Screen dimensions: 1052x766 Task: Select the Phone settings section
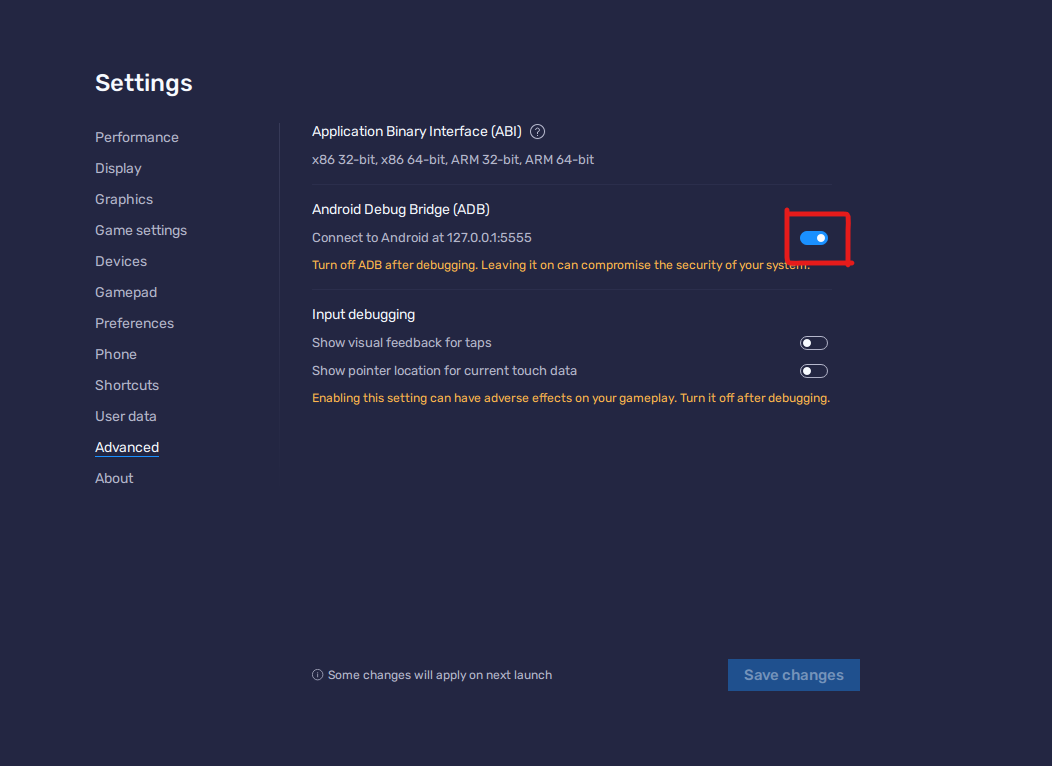116,354
